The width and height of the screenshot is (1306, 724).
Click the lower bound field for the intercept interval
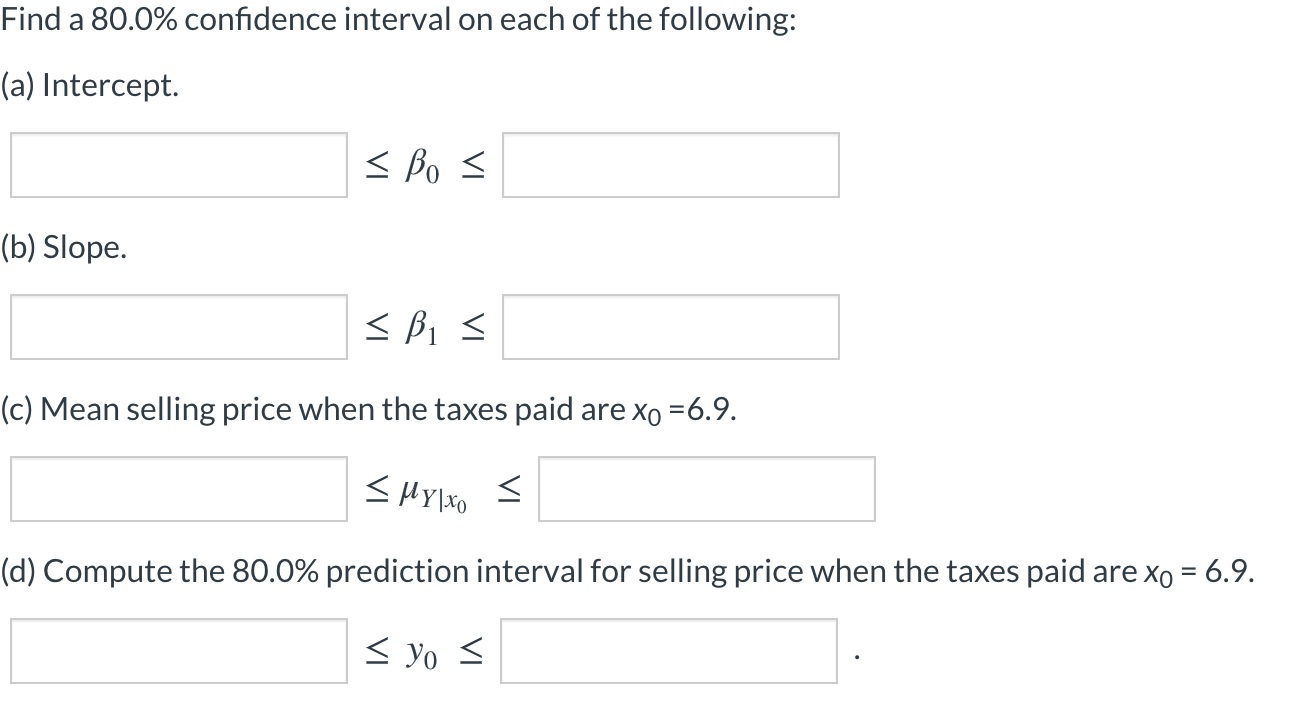(x=178, y=165)
